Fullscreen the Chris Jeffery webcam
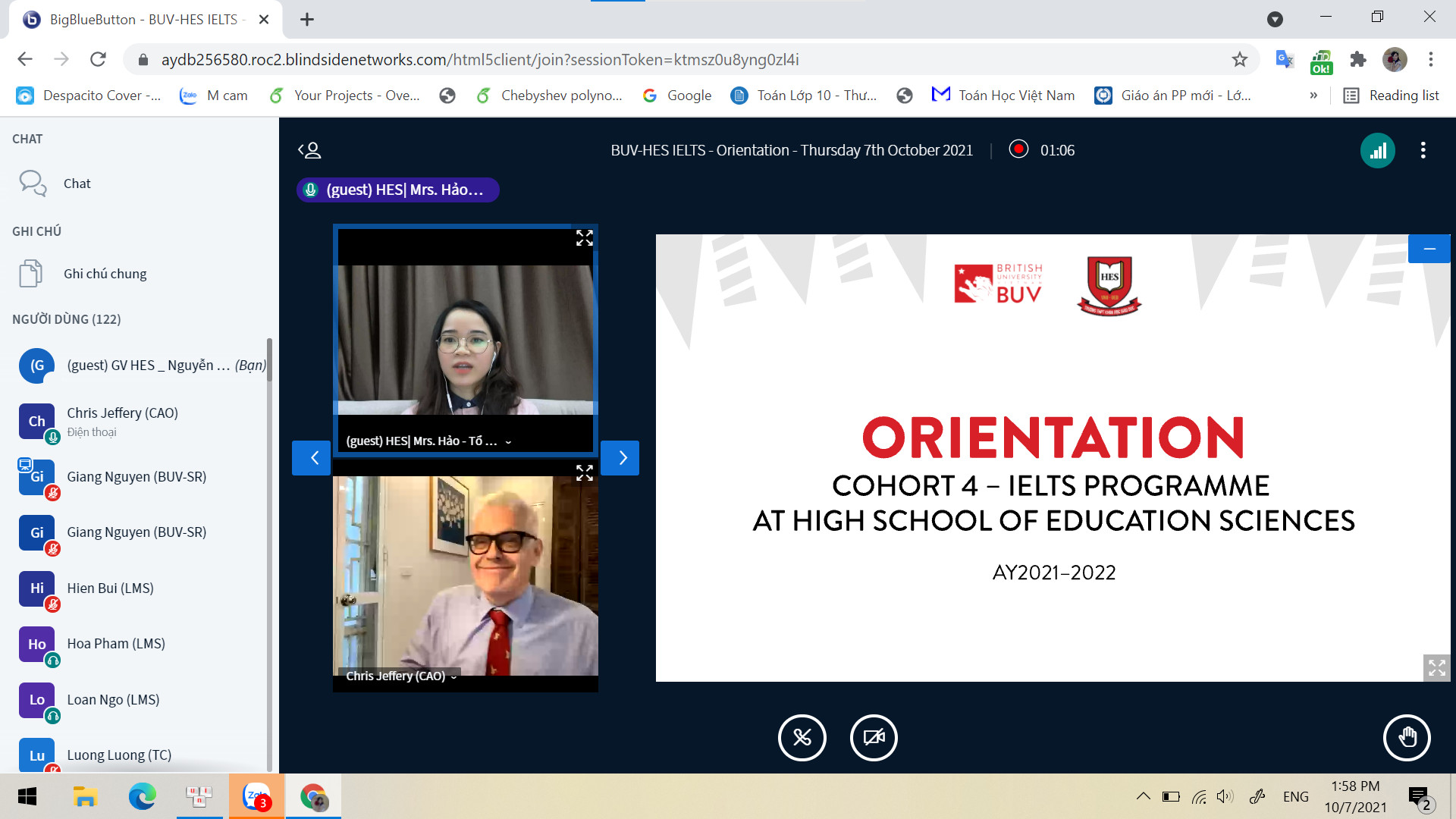This screenshot has height=819, width=1456. coord(584,473)
